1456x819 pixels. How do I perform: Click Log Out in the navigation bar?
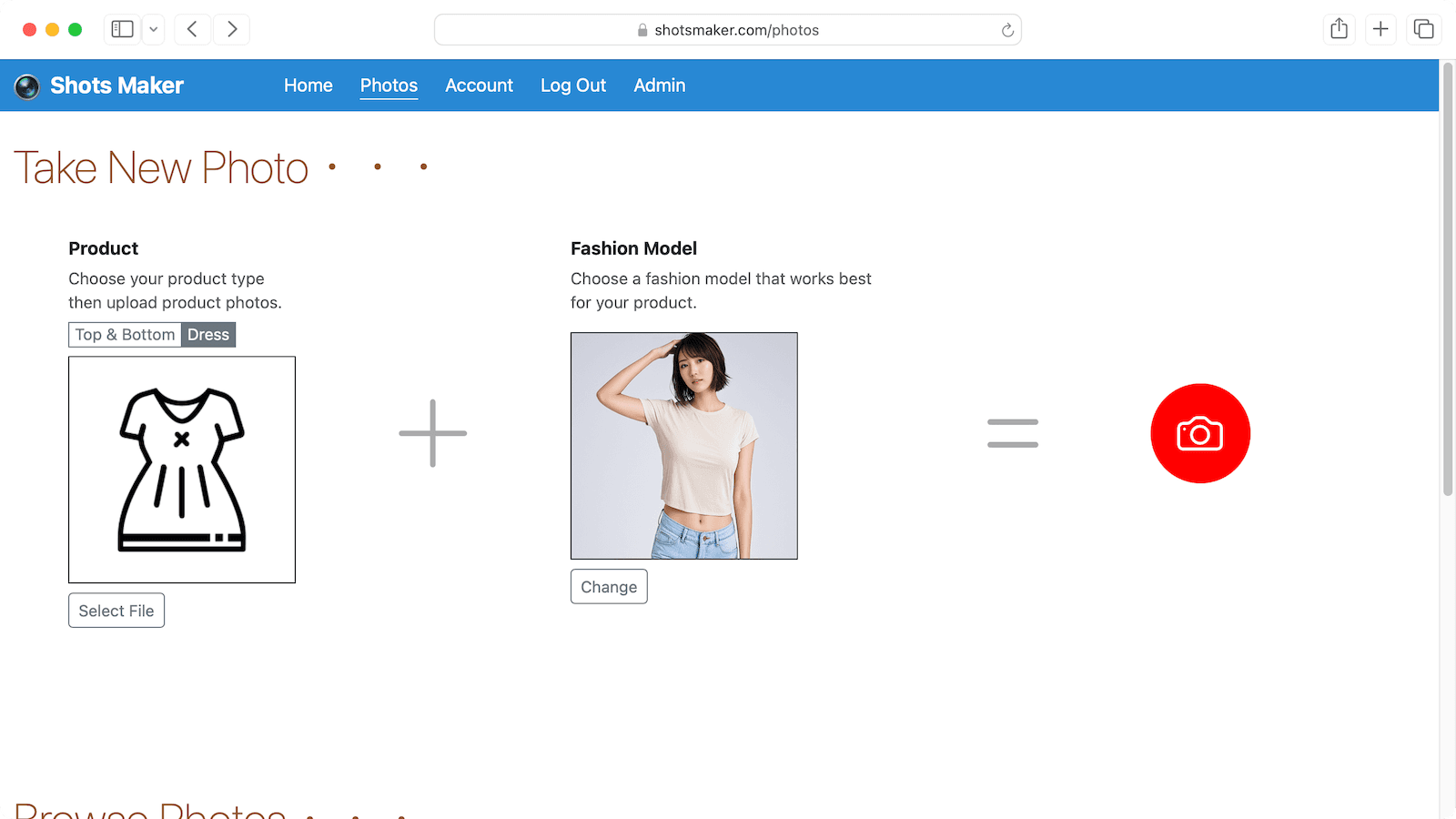[572, 86]
